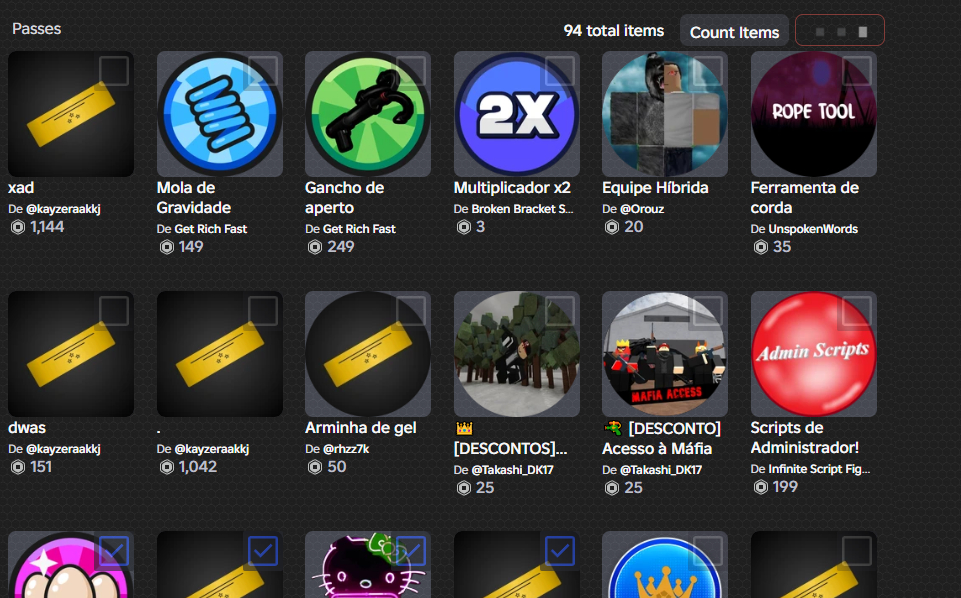Open the Mola de Gravidade title
The height and width of the screenshot is (598, 961).
click(194, 197)
